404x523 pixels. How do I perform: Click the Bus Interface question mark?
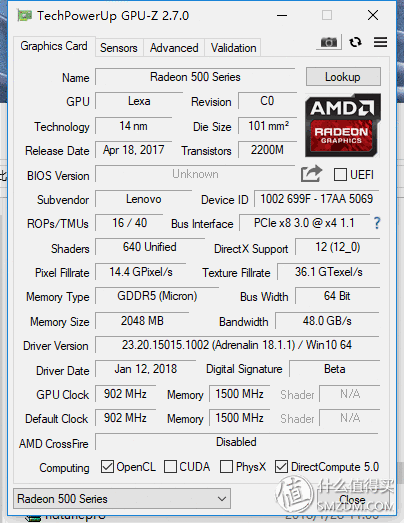(x=377, y=223)
